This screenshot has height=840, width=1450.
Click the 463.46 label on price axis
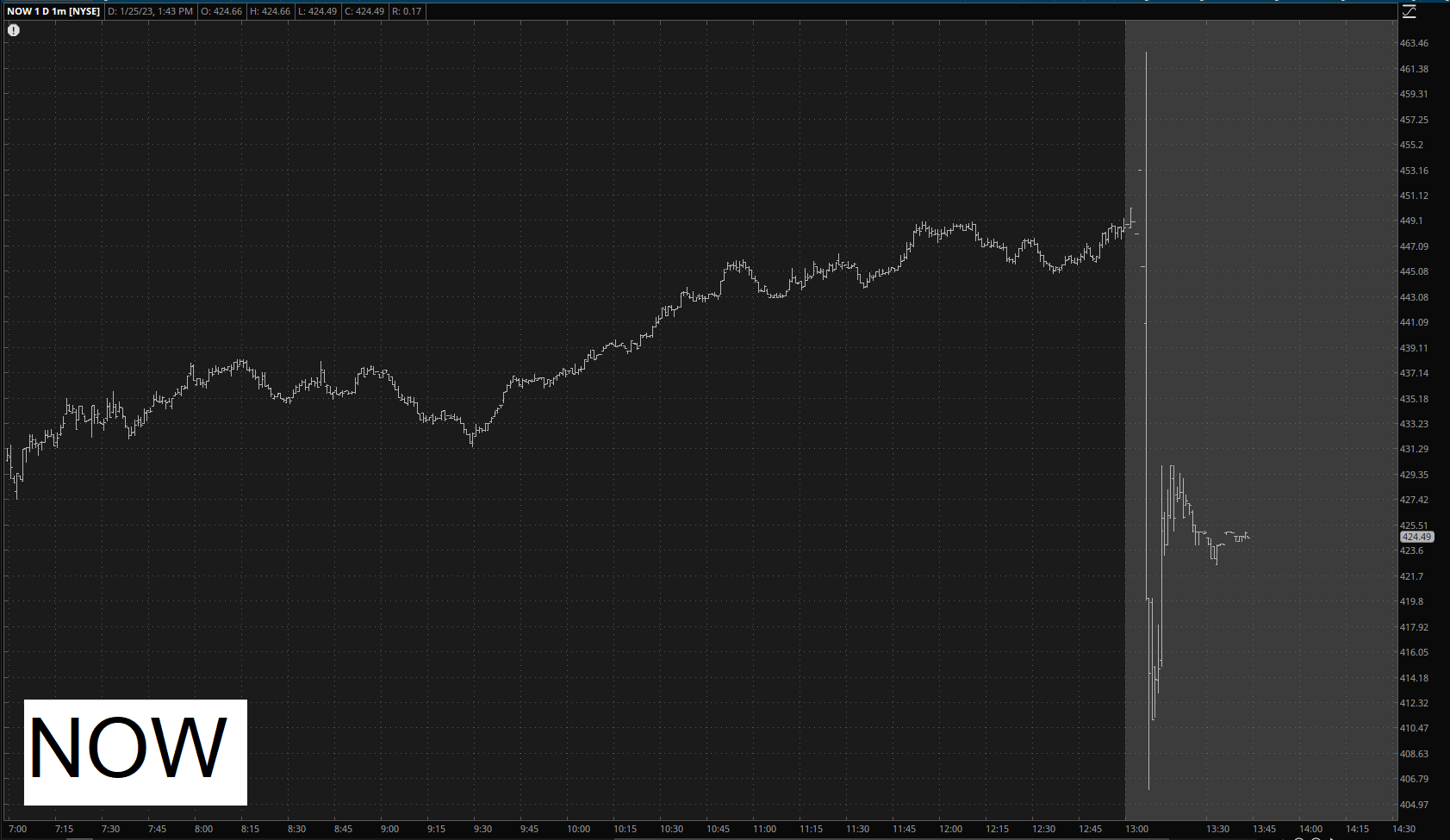coord(1414,43)
